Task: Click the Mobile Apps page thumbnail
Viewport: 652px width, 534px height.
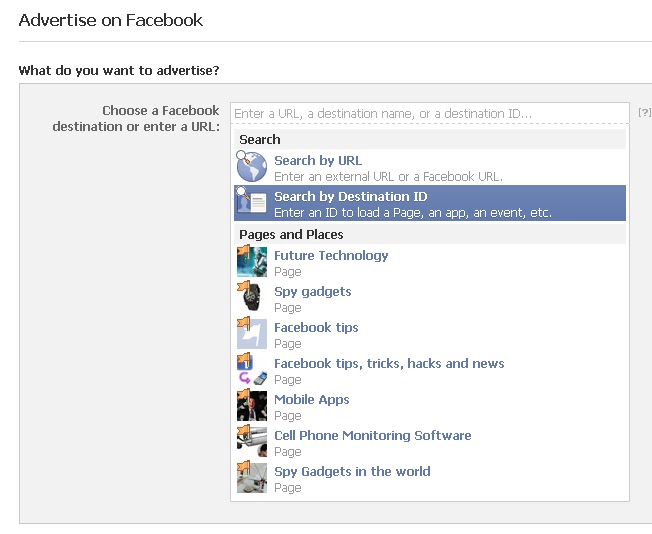Action: (x=252, y=405)
